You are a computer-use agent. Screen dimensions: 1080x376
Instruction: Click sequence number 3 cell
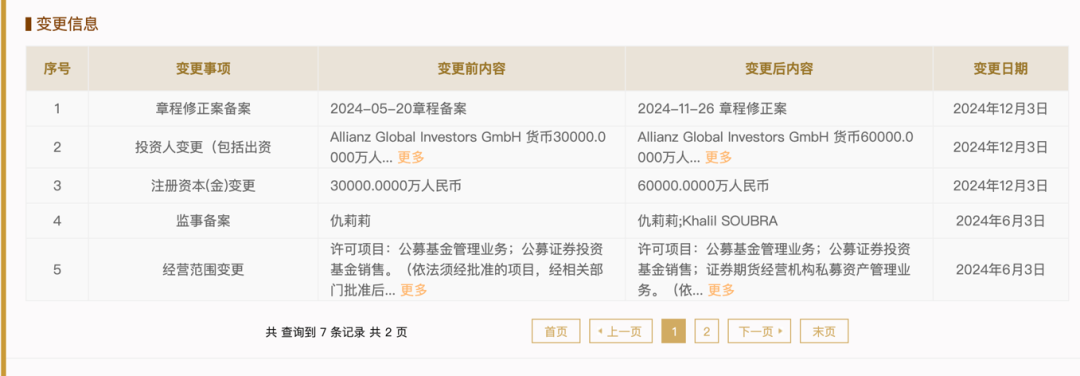click(x=57, y=186)
